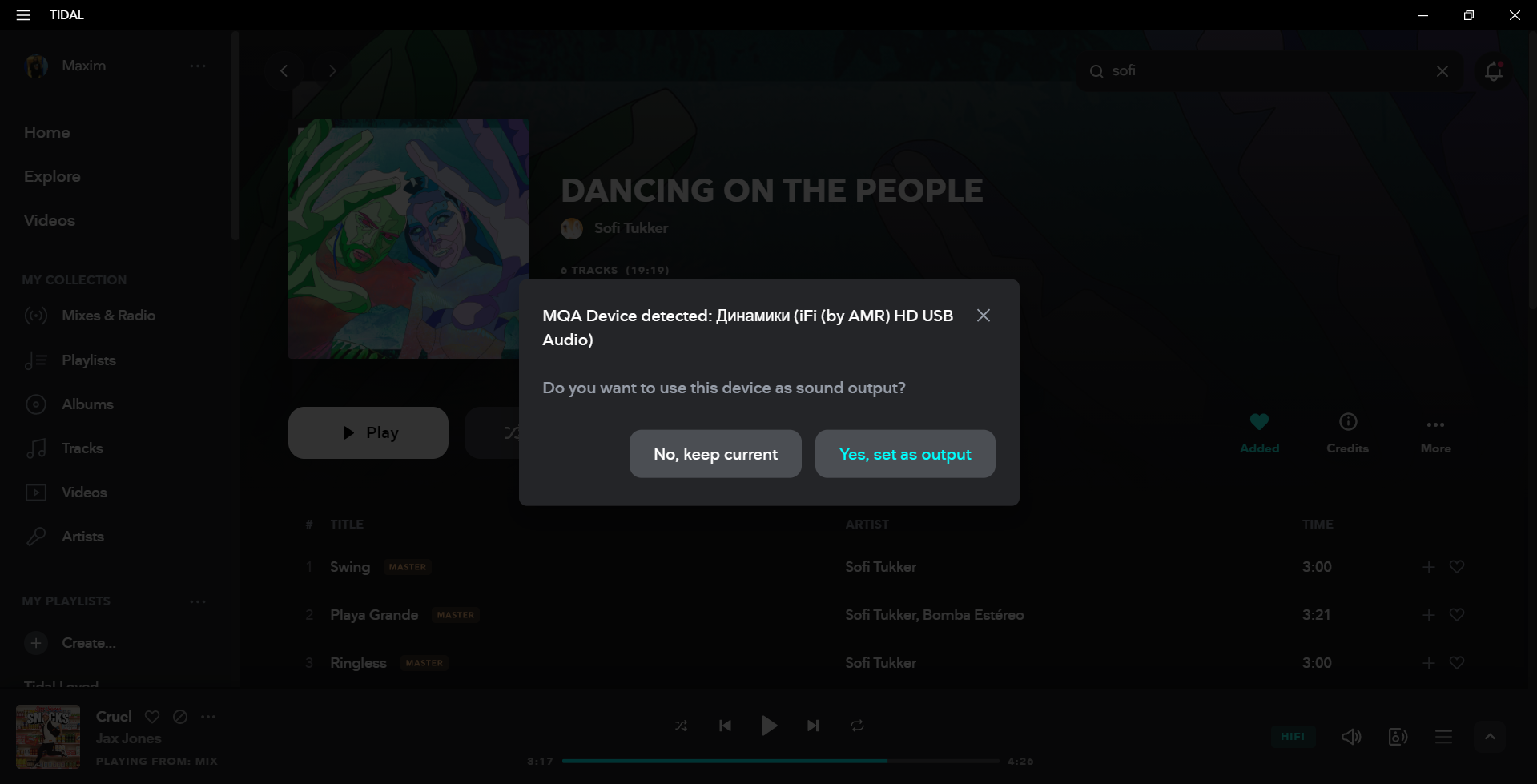This screenshot has width=1537, height=784.
Task: Open the notifications bell
Action: [x=1494, y=71]
